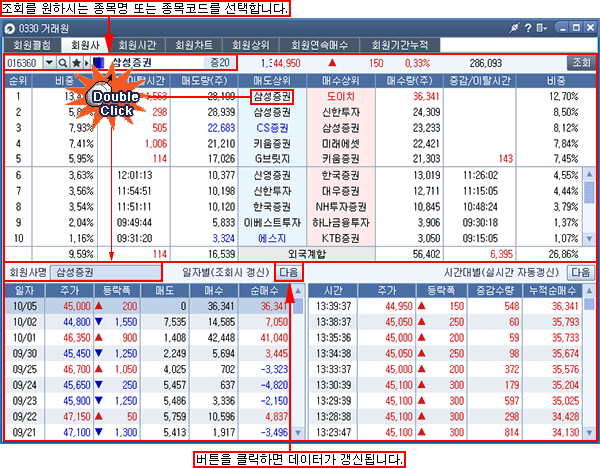Select the 회원사 tab
This screenshot has width=600, height=468.
coord(85,45)
